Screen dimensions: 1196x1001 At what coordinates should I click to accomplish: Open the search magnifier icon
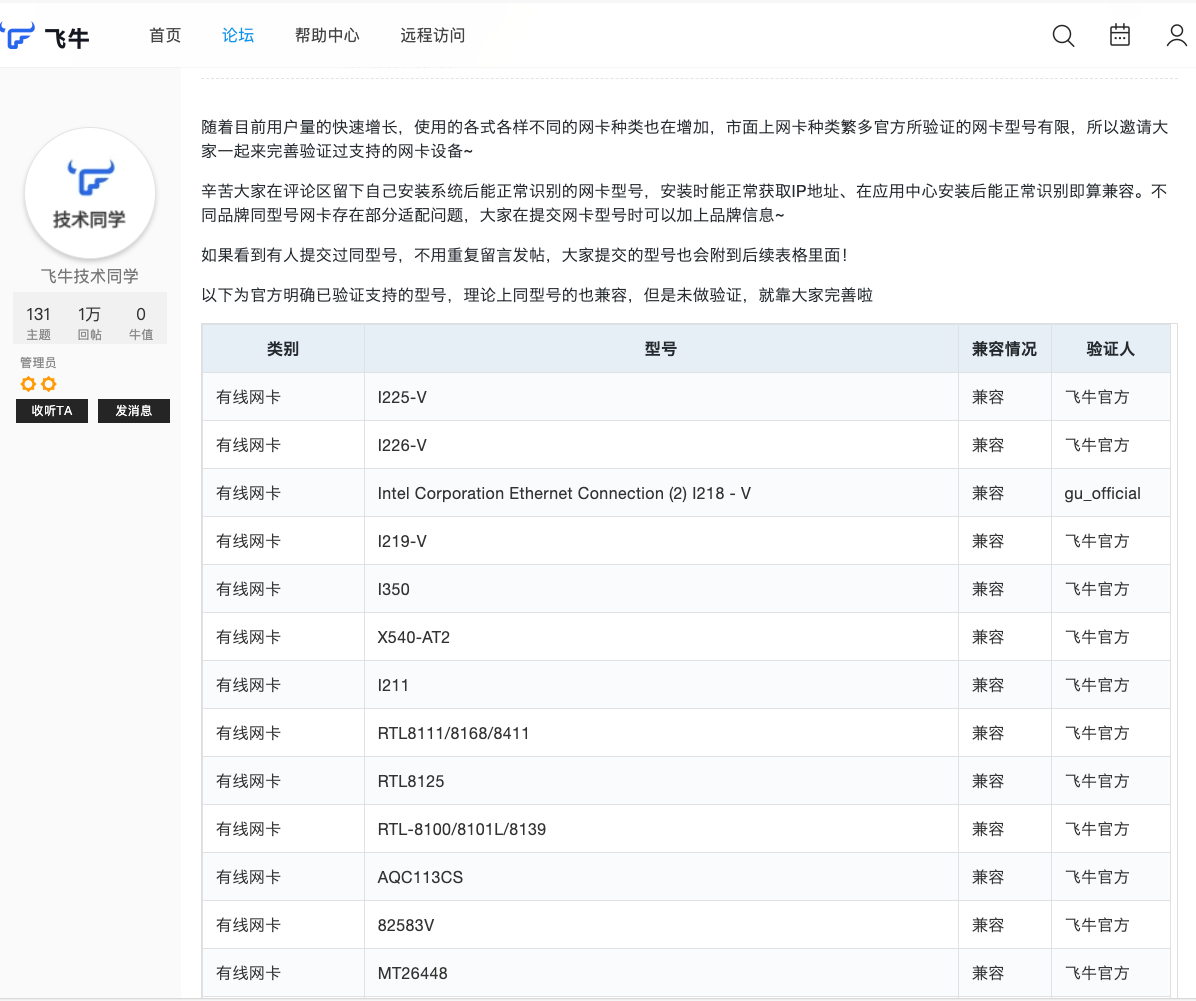coord(1063,36)
